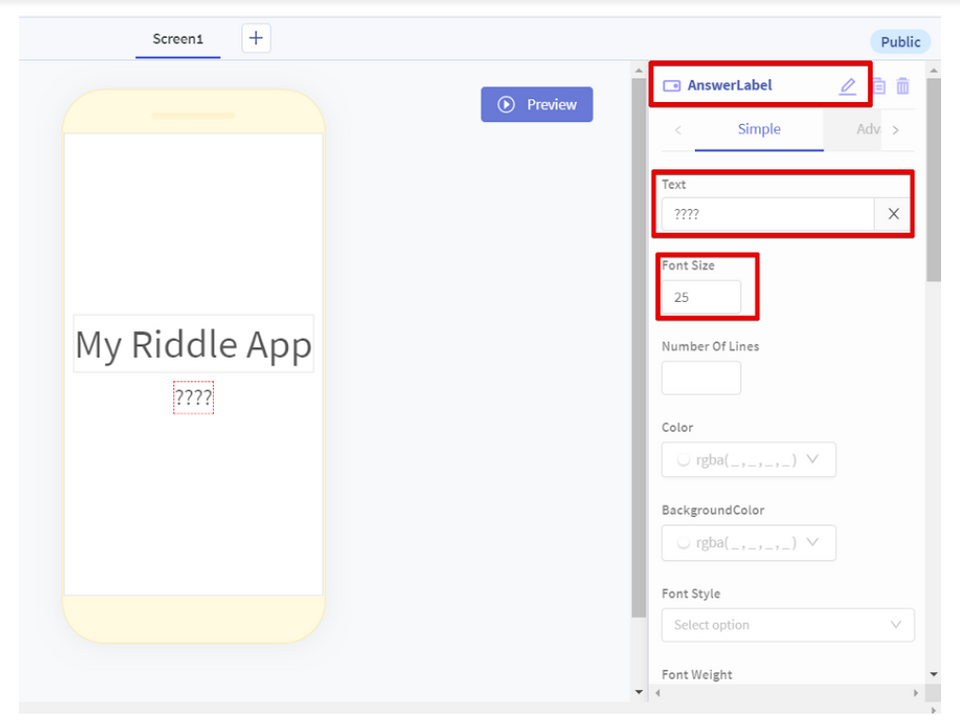Click the properties panel scroll down arrow

[933, 674]
